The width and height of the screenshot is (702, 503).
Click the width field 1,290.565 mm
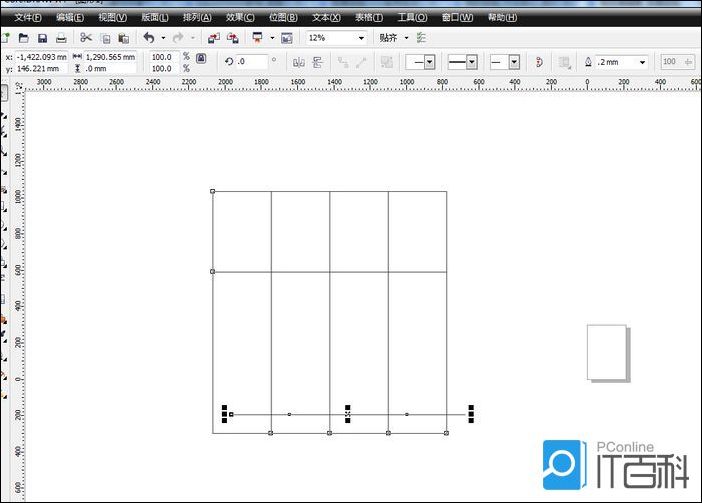point(110,57)
